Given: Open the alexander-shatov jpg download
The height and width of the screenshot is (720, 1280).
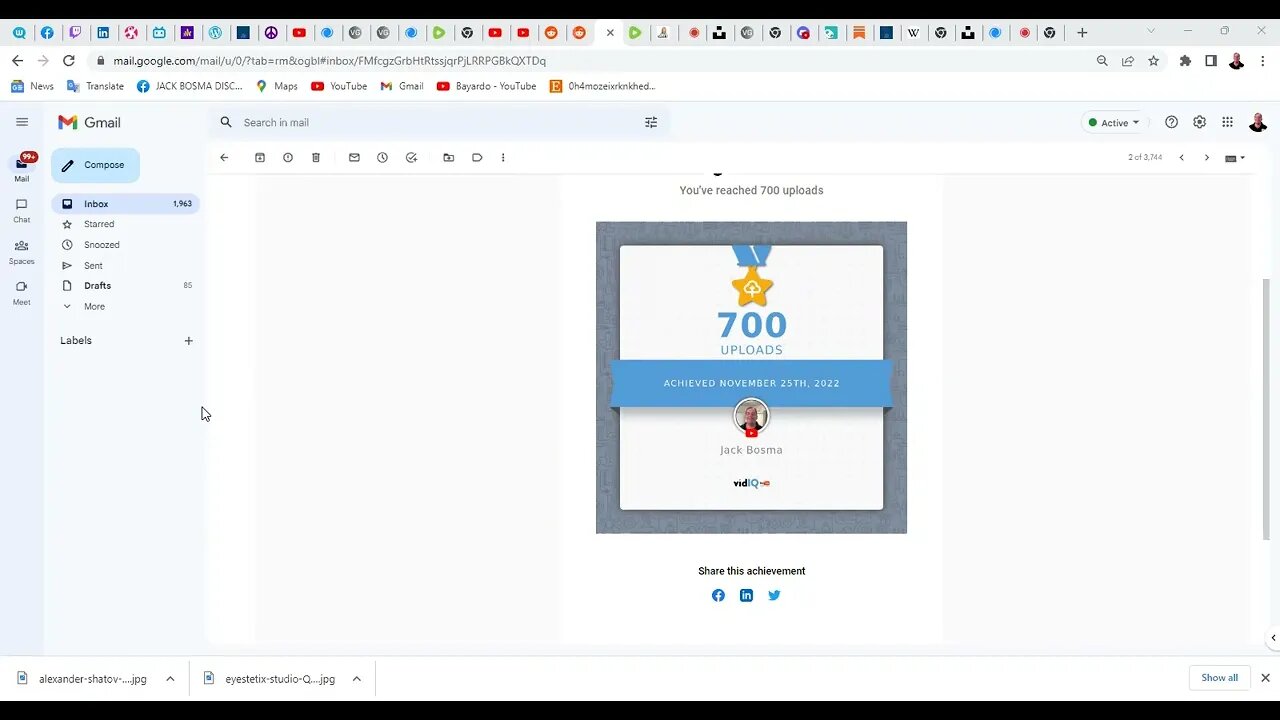Looking at the screenshot, I should pos(82,679).
